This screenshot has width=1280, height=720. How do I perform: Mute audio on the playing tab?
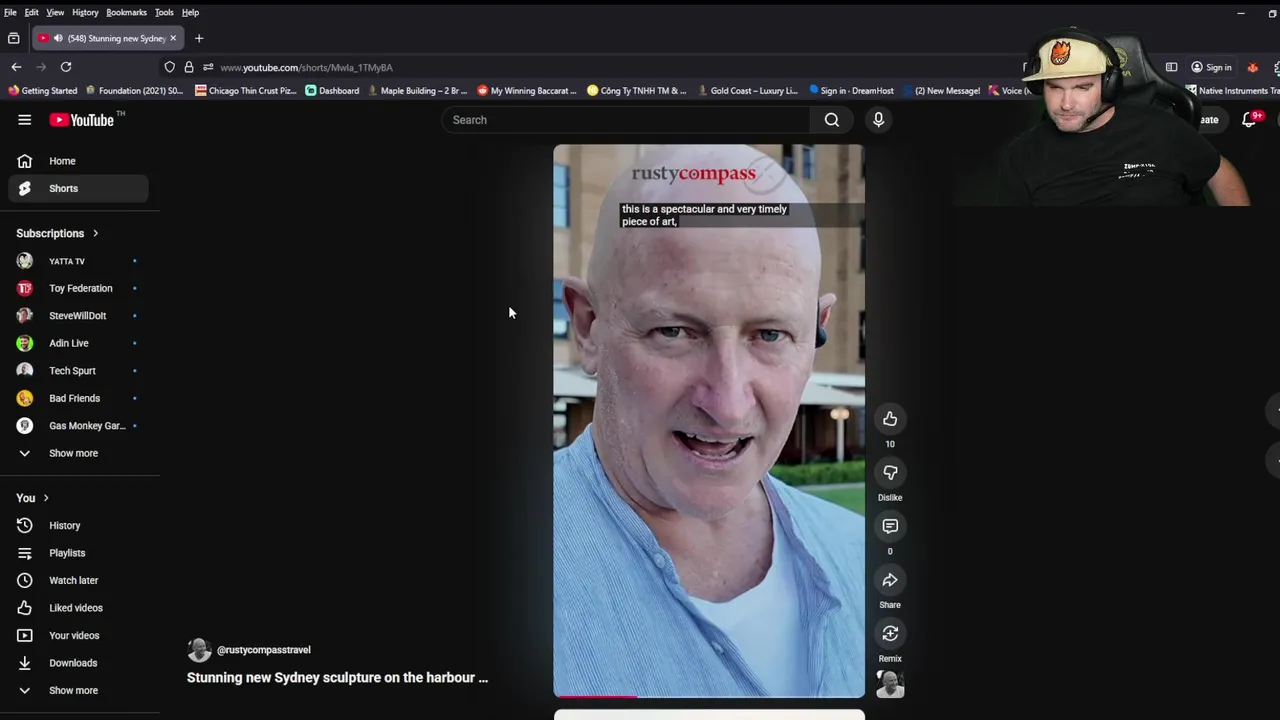point(58,38)
